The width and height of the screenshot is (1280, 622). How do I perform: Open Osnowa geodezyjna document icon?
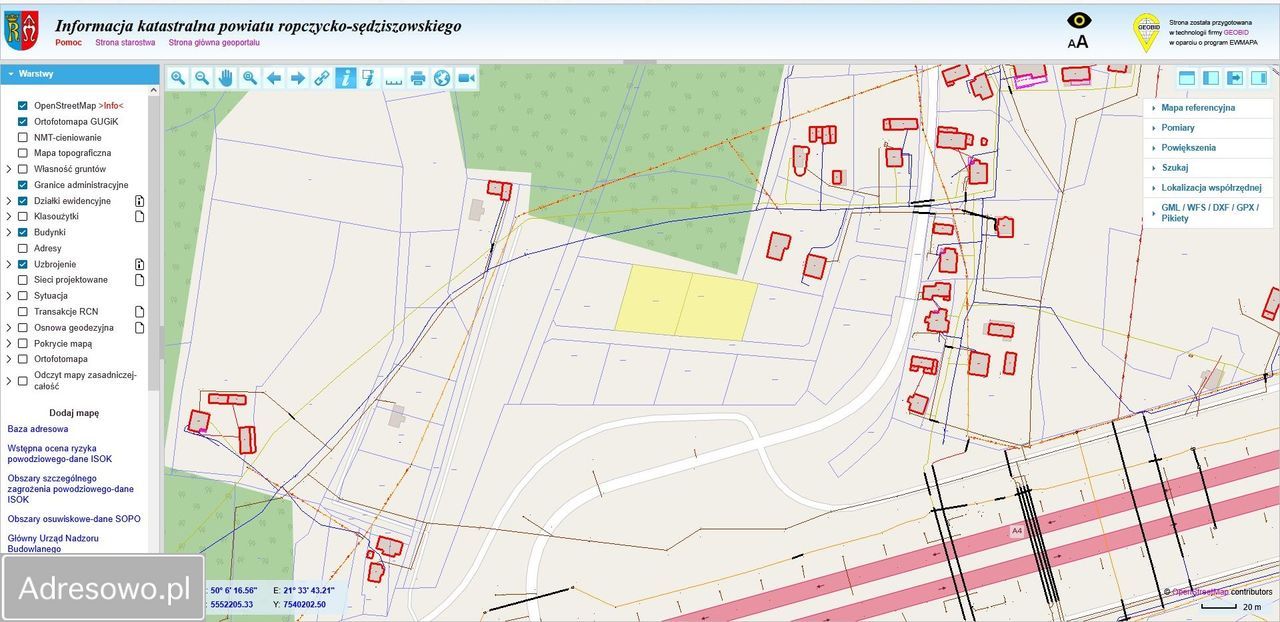(x=140, y=327)
